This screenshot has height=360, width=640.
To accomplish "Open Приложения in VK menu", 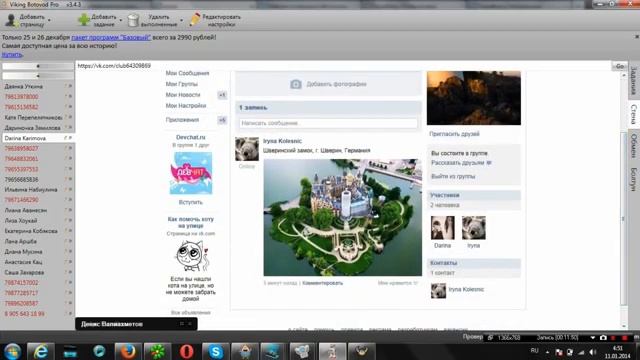I will 182,120.
